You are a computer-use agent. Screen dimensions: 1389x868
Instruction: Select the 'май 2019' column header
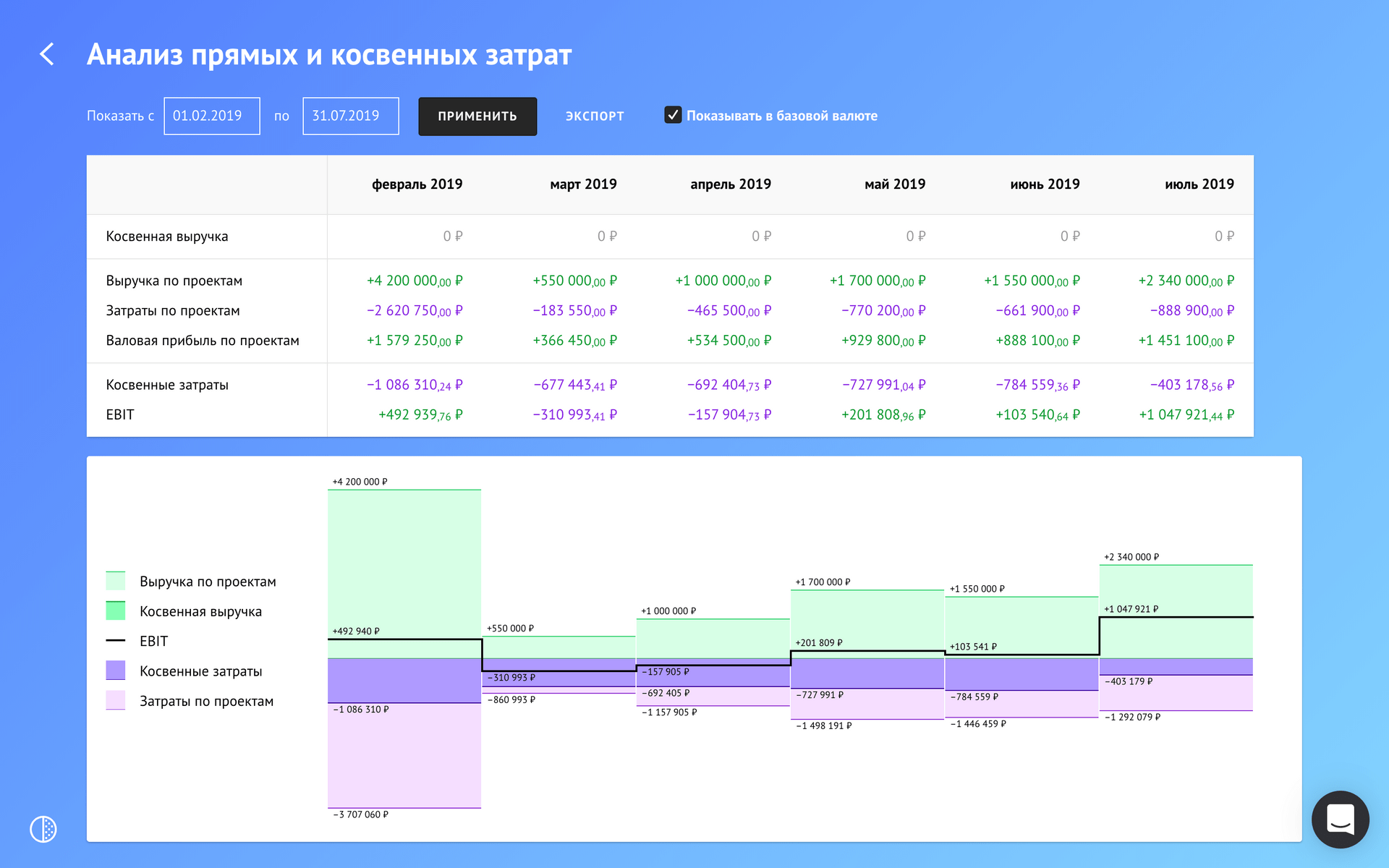[895, 184]
